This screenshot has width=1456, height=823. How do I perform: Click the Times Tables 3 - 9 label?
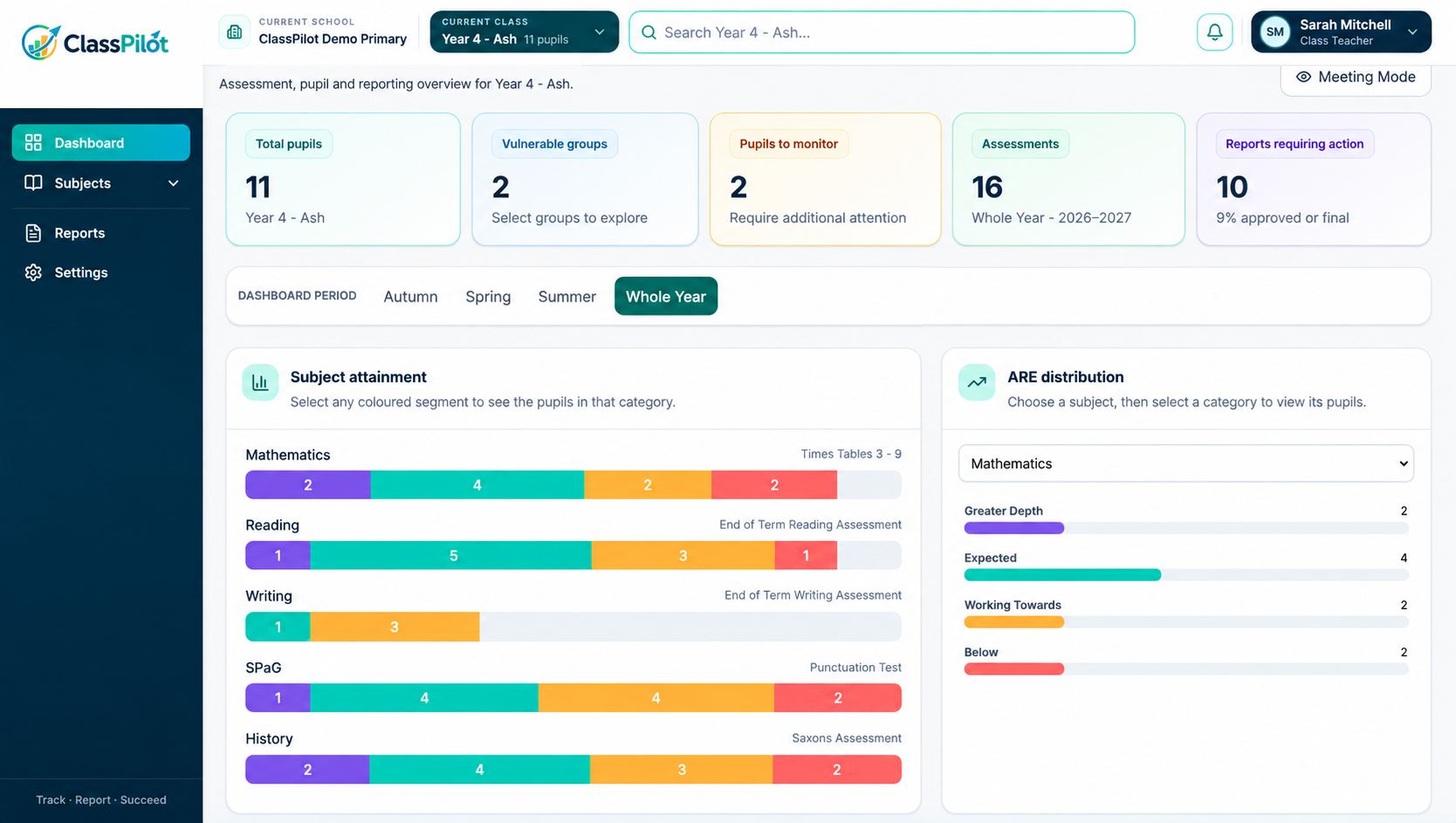tap(851, 454)
